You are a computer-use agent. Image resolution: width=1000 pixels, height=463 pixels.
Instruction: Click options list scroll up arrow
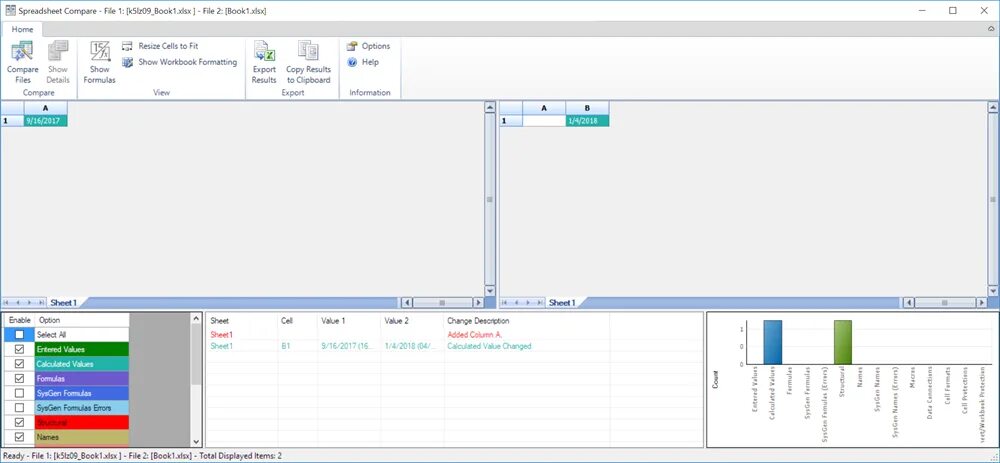(x=196, y=318)
